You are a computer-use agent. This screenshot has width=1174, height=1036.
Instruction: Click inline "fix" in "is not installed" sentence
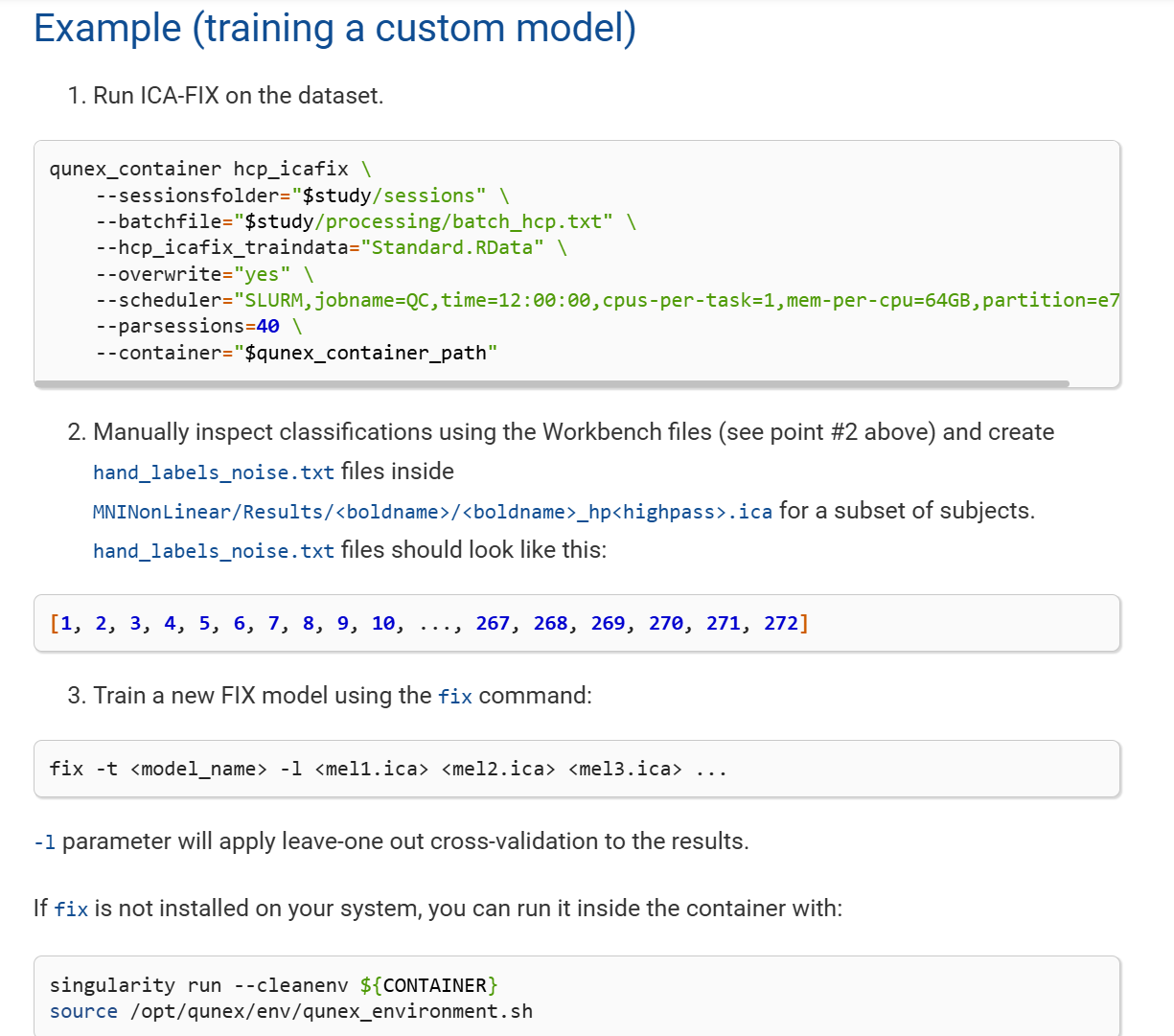[x=71, y=909]
